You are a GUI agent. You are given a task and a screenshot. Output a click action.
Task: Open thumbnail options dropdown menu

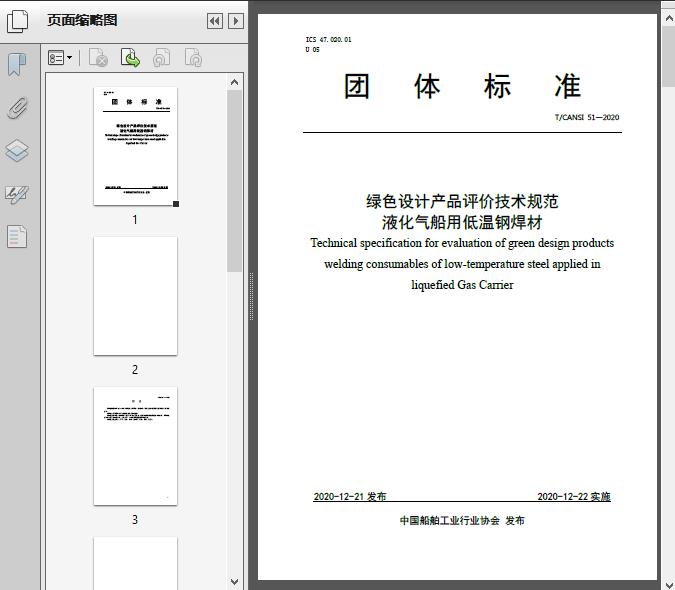point(60,58)
